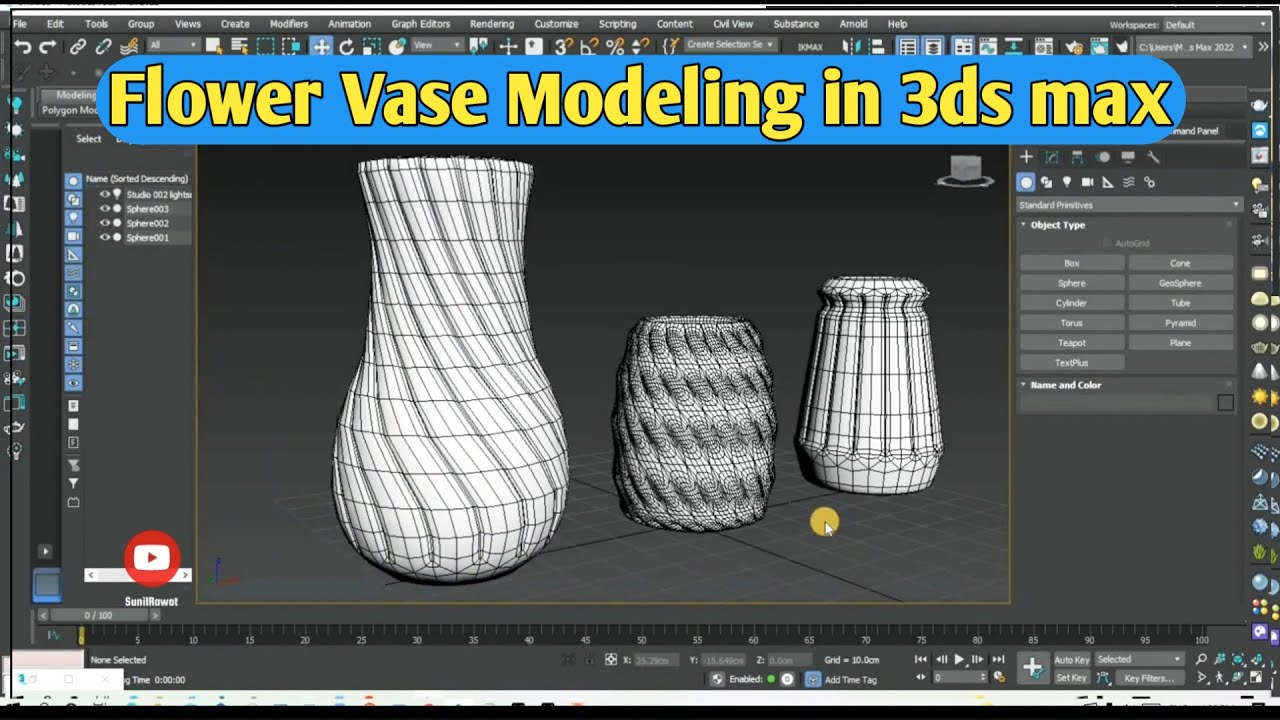Viewport: 1280px width, 720px height.
Task: Toggle the Auto Key button
Action: tap(1071, 659)
